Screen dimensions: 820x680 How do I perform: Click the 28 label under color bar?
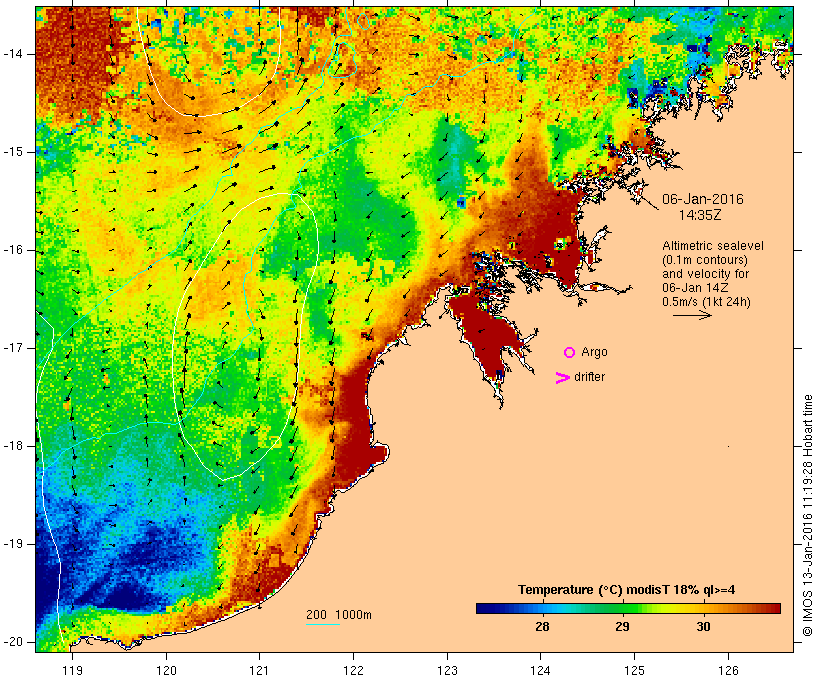pyautogui.click(x=542, y=626)
